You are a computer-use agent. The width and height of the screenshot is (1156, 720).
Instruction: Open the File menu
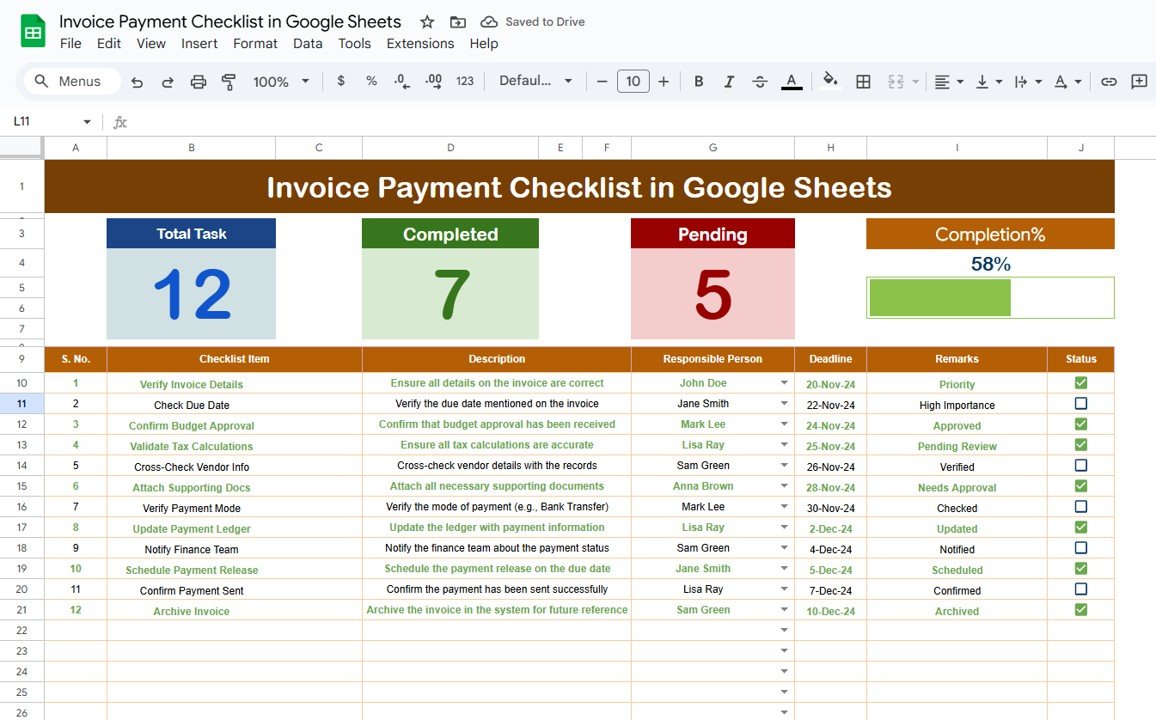point(71,43)
